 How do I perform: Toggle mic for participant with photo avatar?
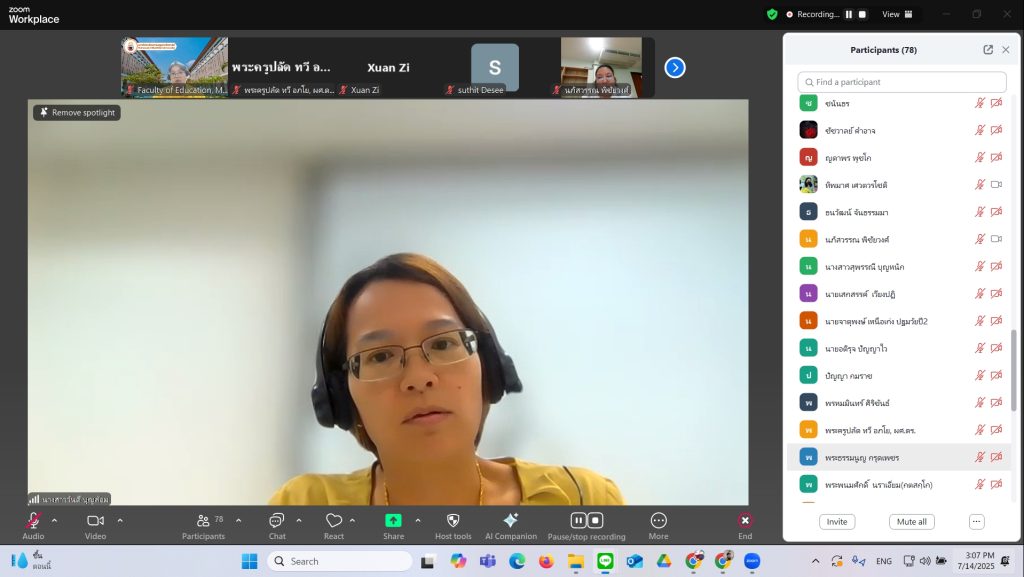pyautogui.click(x=980, y=185)
